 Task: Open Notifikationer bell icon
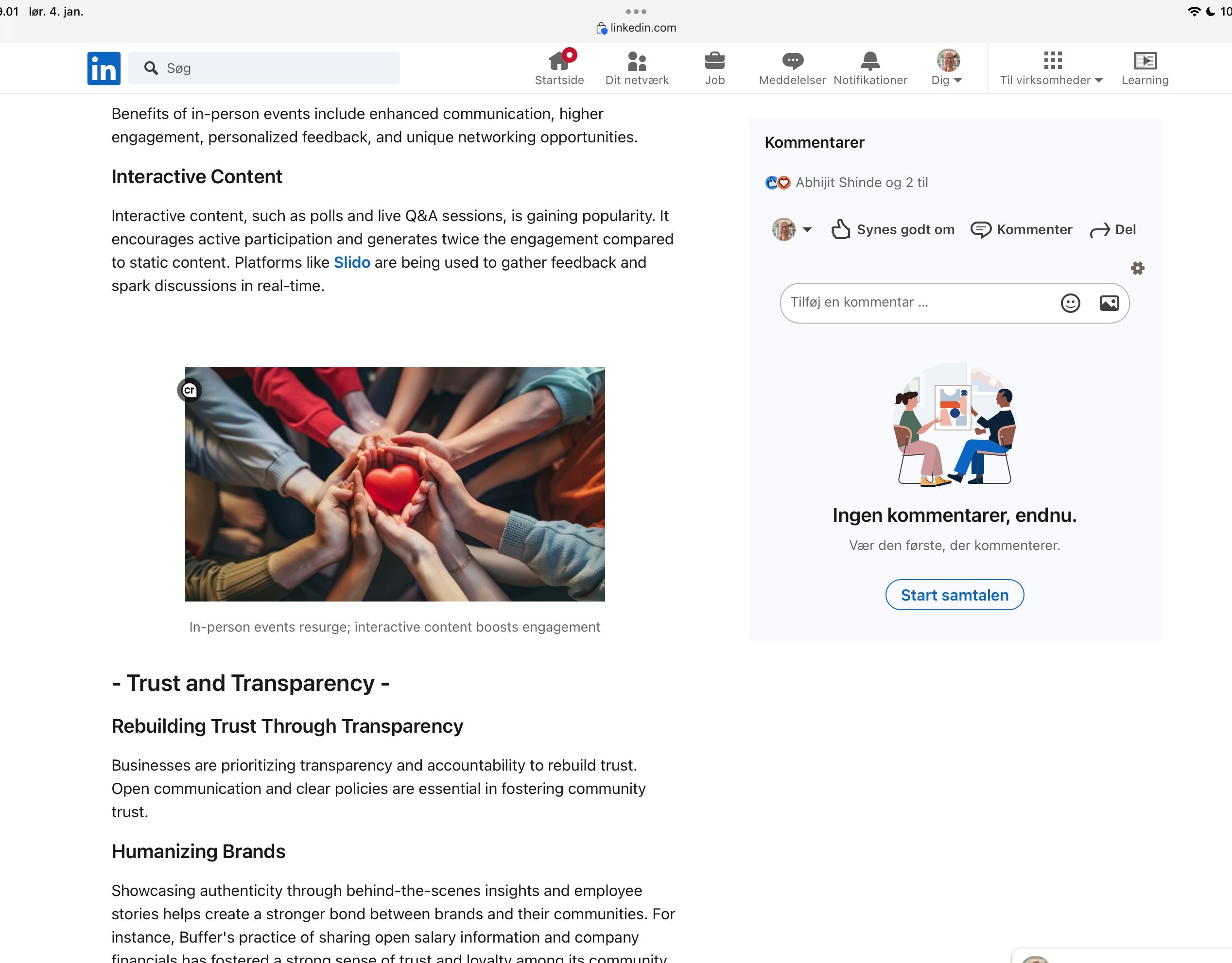[870, 61]
